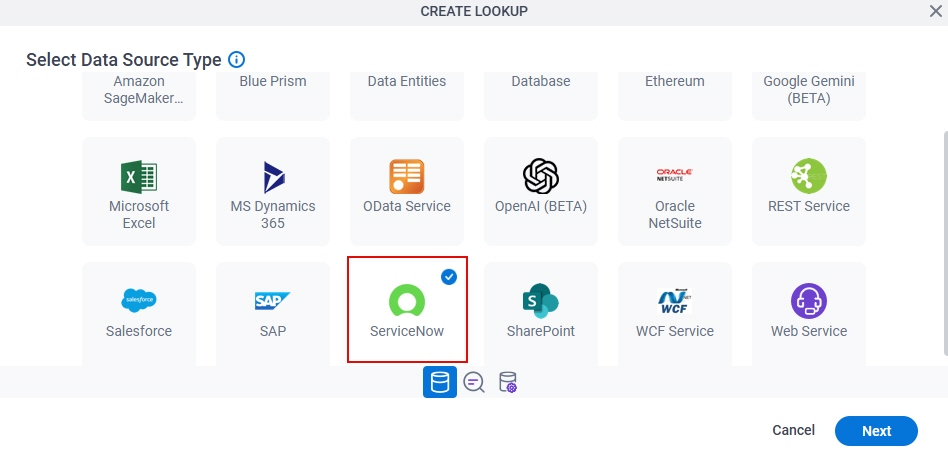Choose the MS Dynamics 365 icon

(x=273, y=176)
